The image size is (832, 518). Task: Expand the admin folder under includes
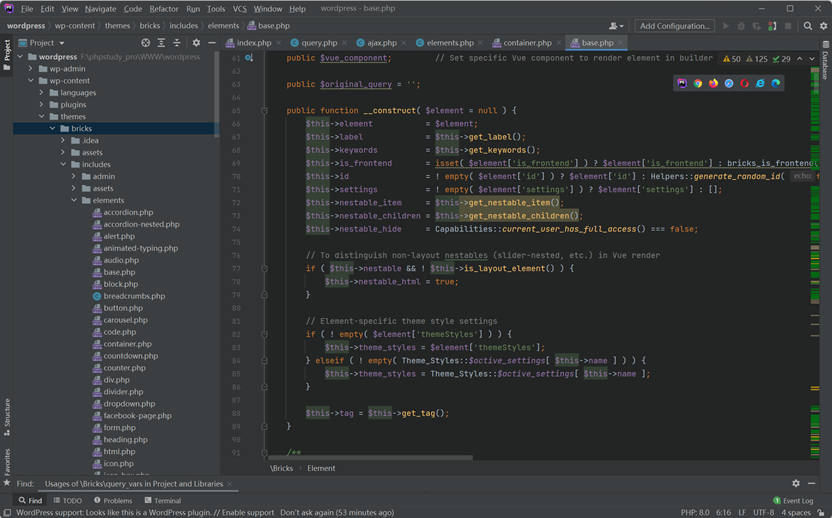(74, 176)
